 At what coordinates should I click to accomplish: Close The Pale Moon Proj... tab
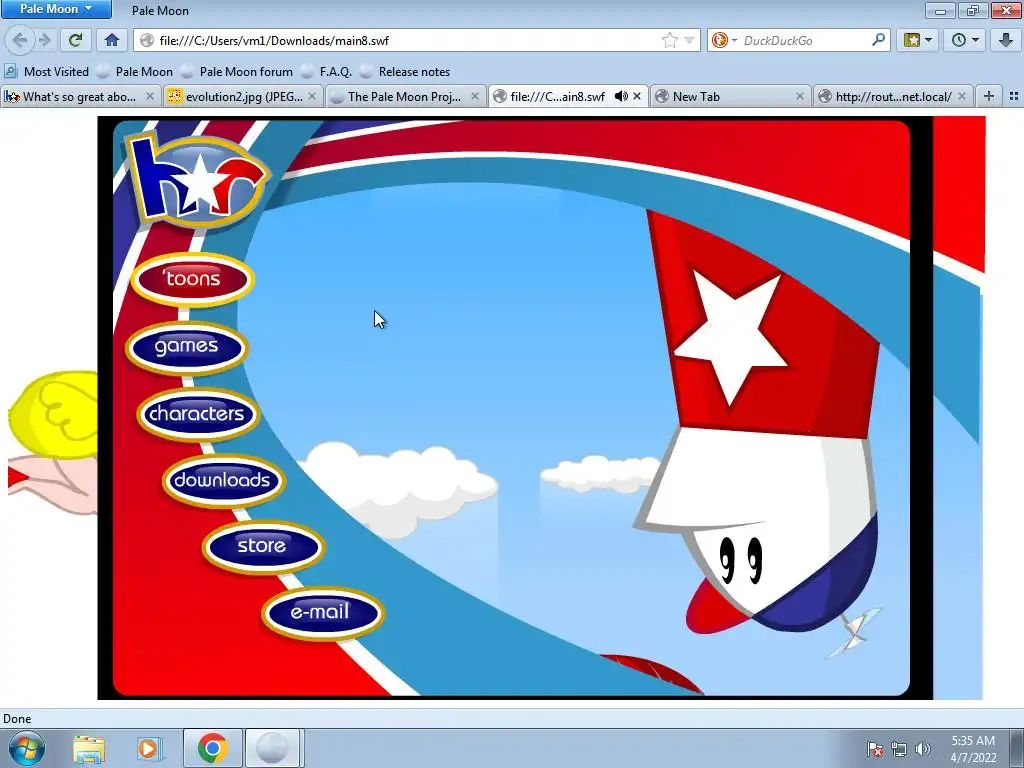475,97
